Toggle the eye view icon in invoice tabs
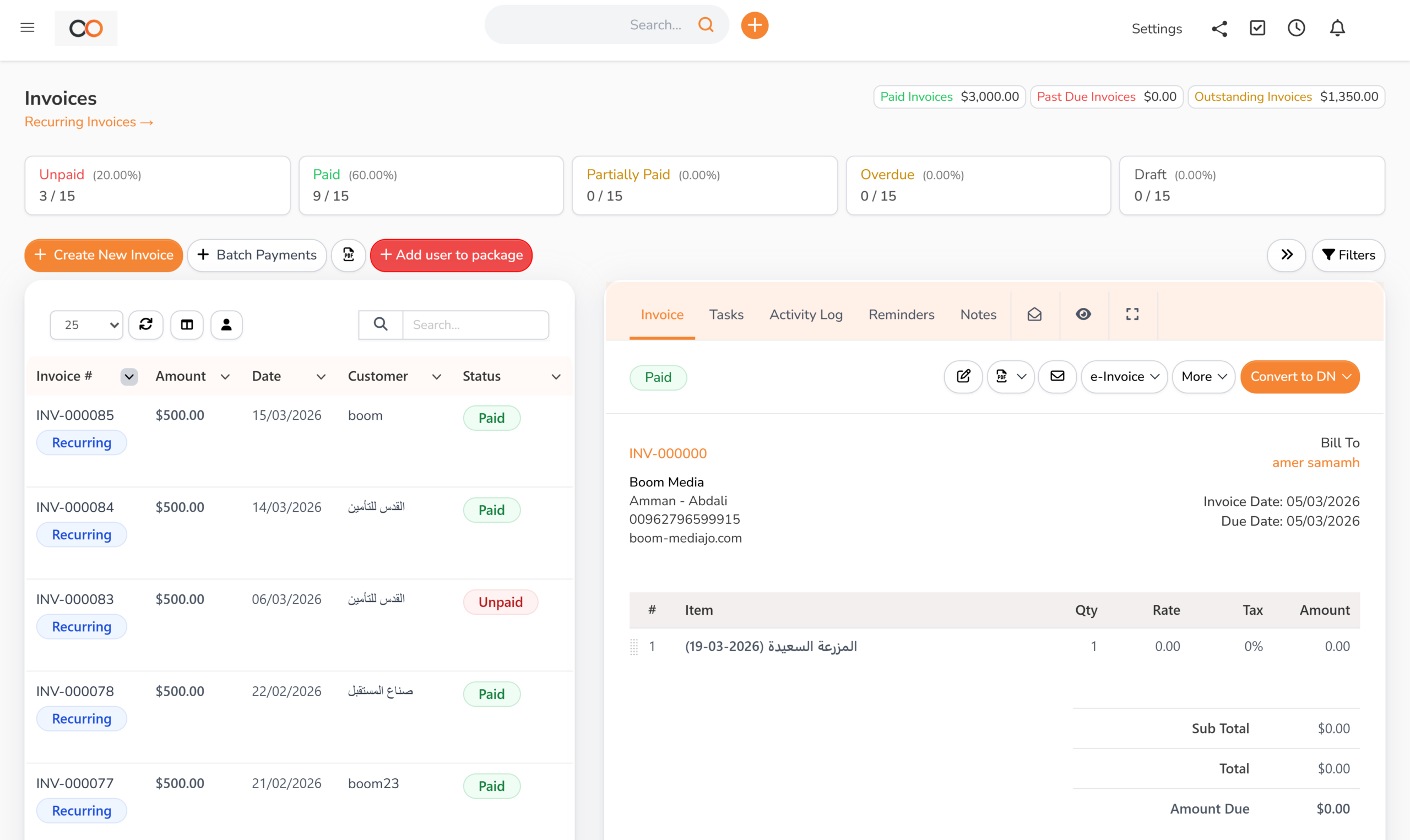1410x840 pixels. pos(1083,314)
